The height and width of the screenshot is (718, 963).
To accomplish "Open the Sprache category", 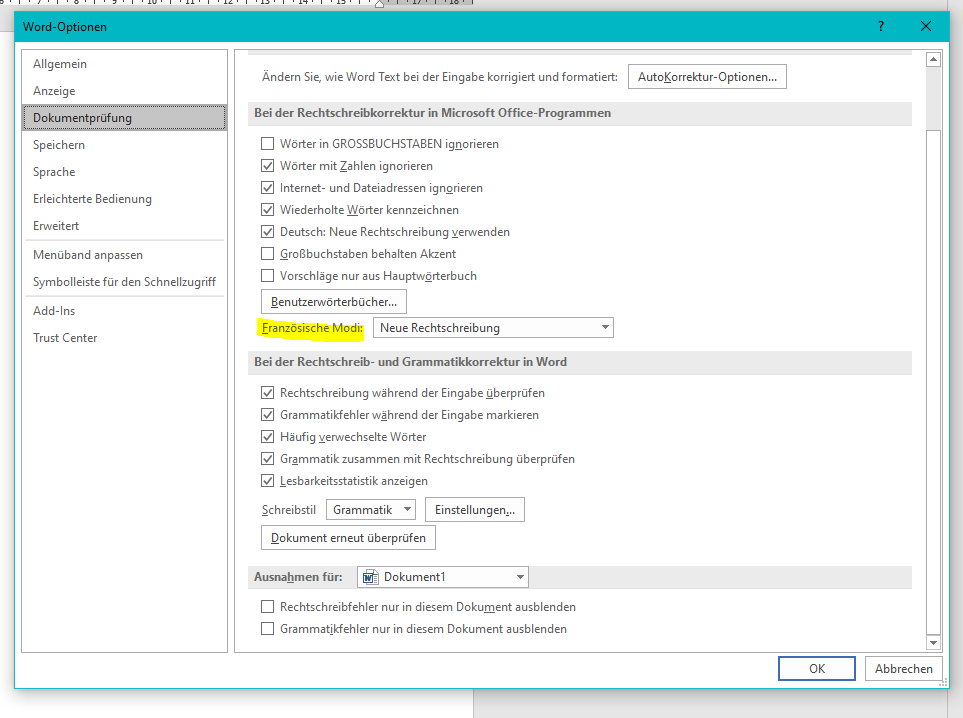I will click(x=124, y=172).
